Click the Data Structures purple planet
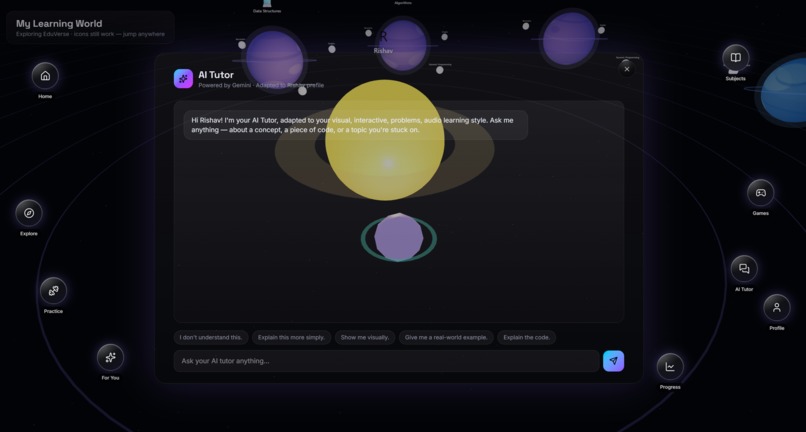Screen dimensions: 806x432 point(274,58)
